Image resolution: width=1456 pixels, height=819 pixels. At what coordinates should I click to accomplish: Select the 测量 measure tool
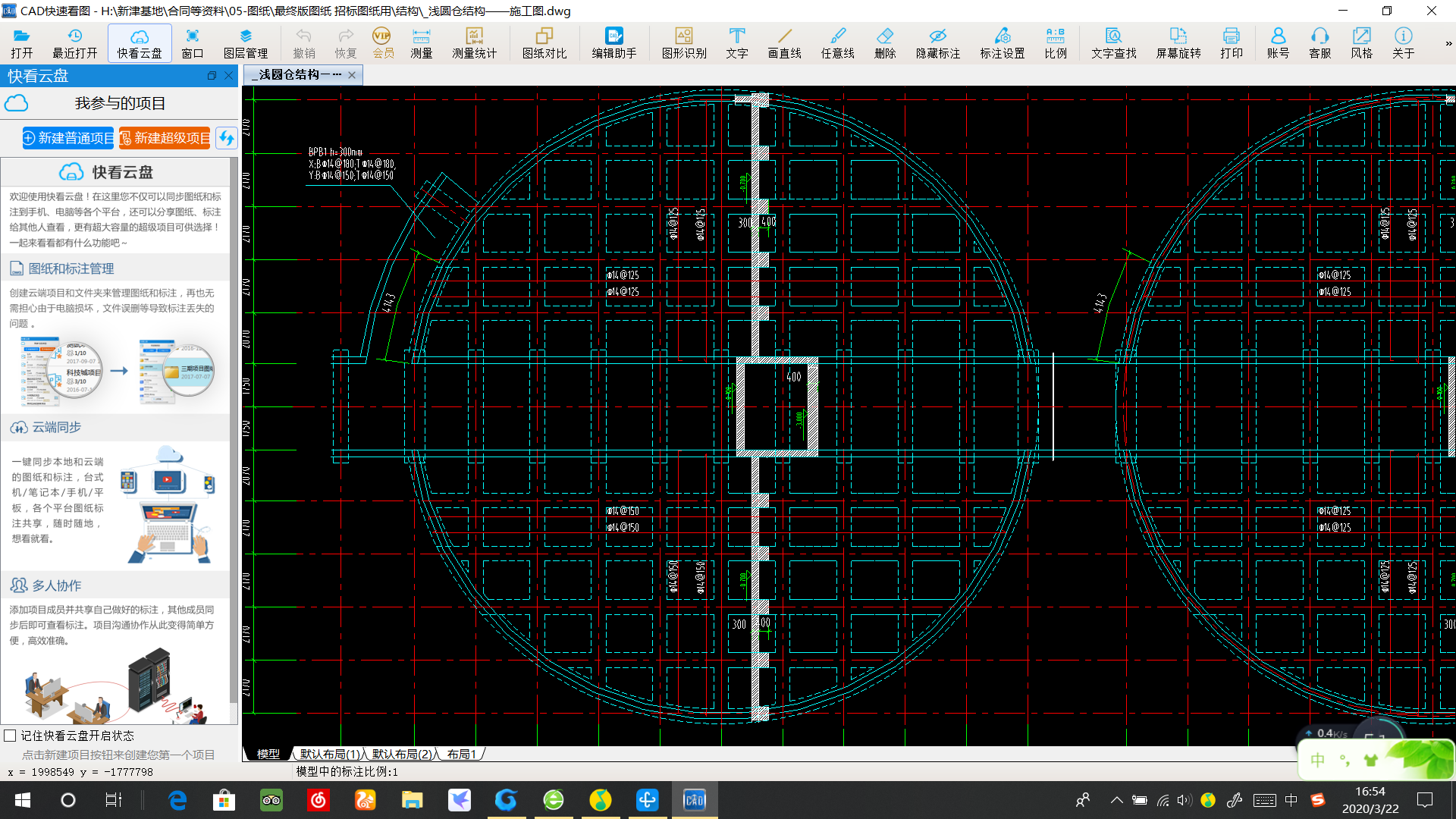[x=422, y=43]
